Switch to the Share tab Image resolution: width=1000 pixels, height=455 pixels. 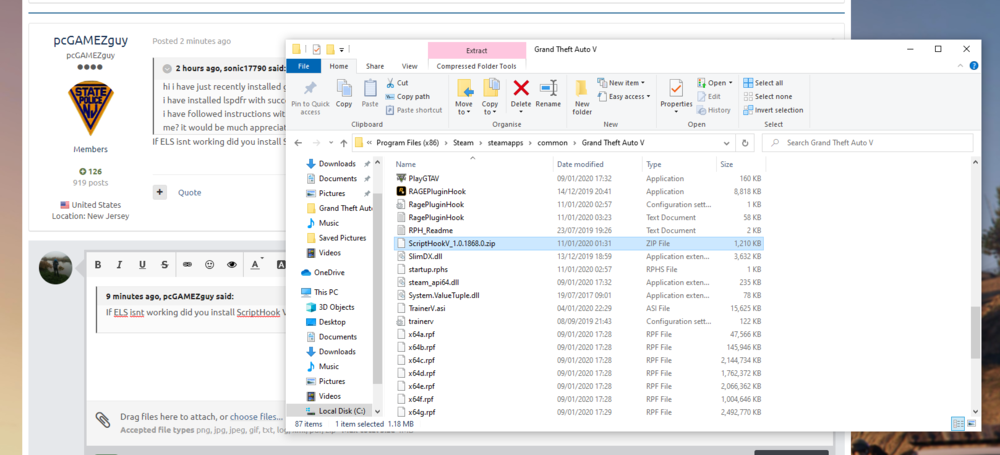click(375, 66)
